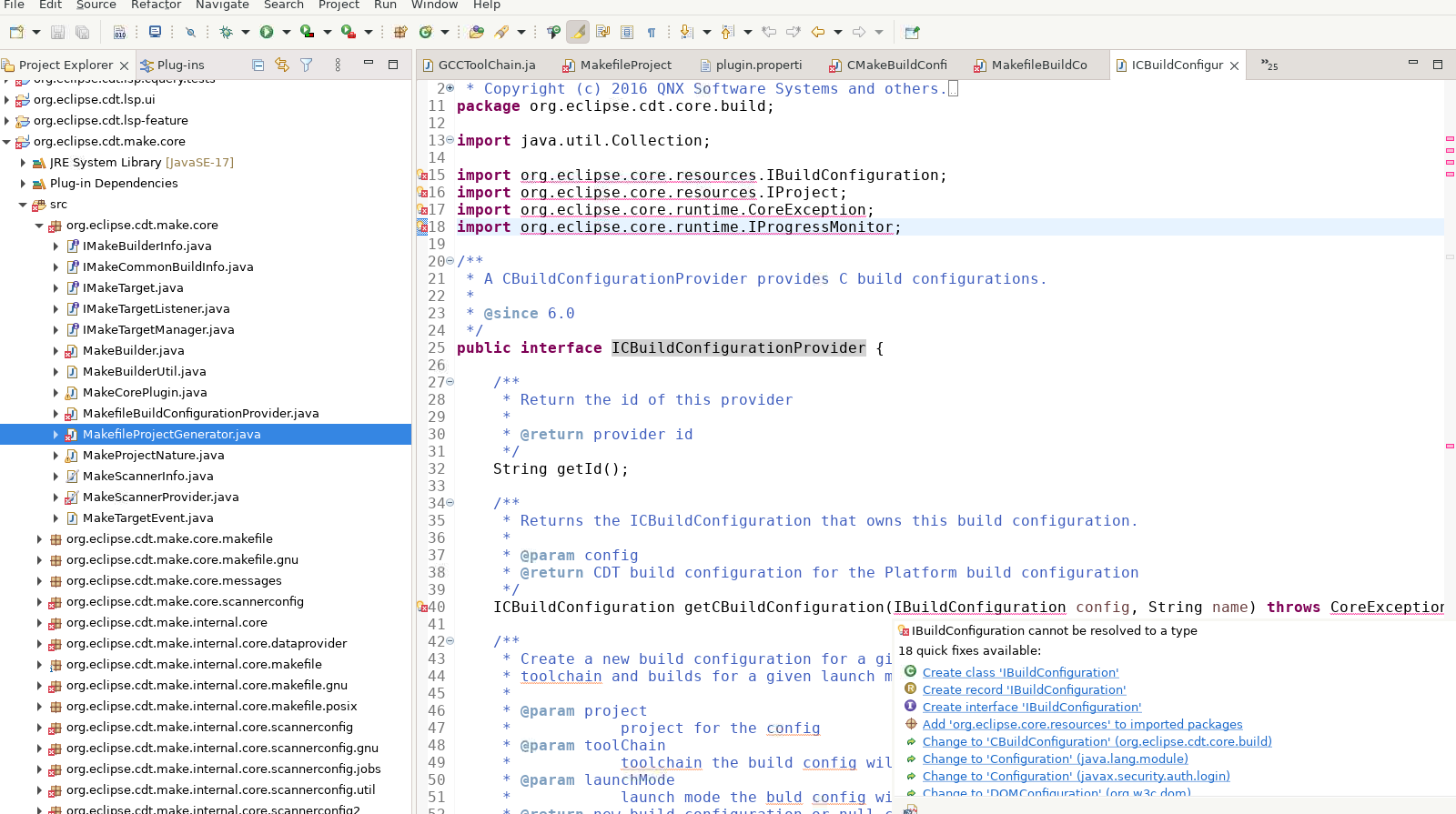Click the error marker in overview ruler
1456x814 pixels.
click(x=1450, y=138)
